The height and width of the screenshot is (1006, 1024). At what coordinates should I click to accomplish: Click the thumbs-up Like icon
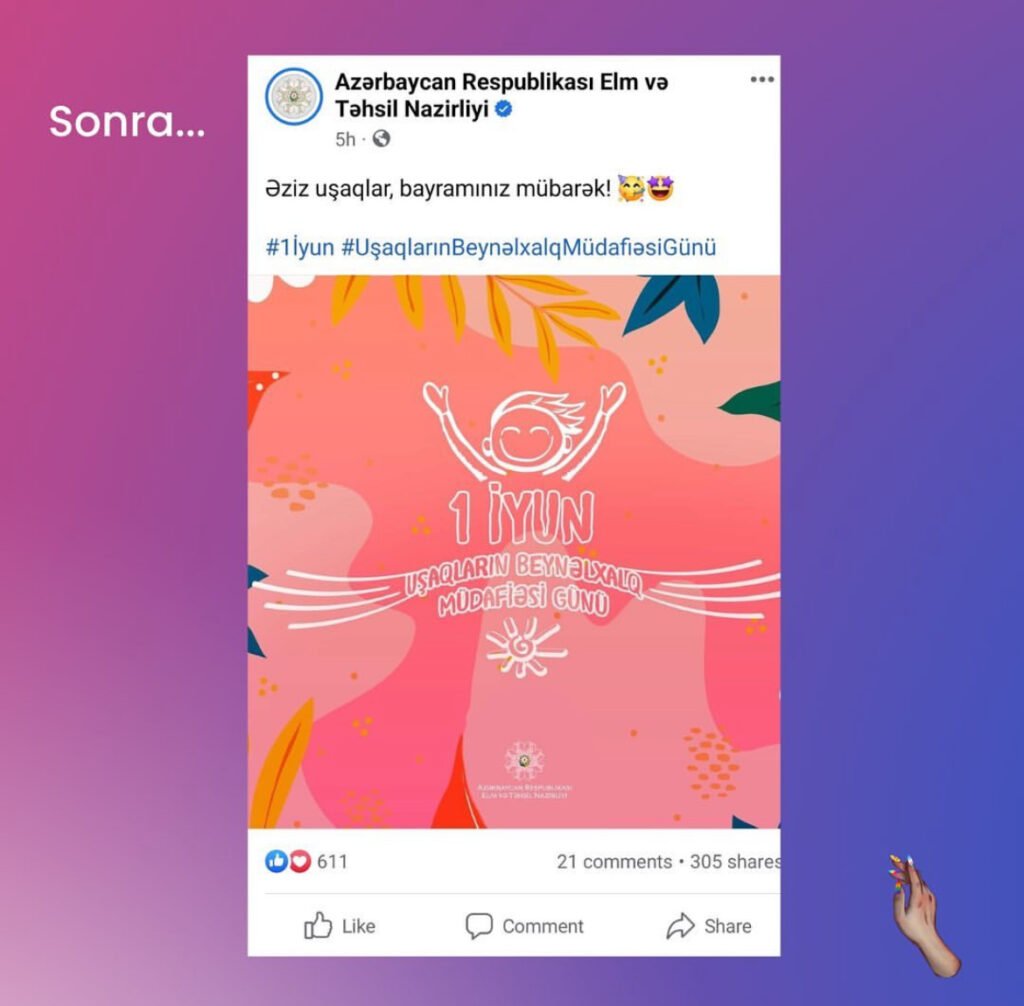[318, 925]
